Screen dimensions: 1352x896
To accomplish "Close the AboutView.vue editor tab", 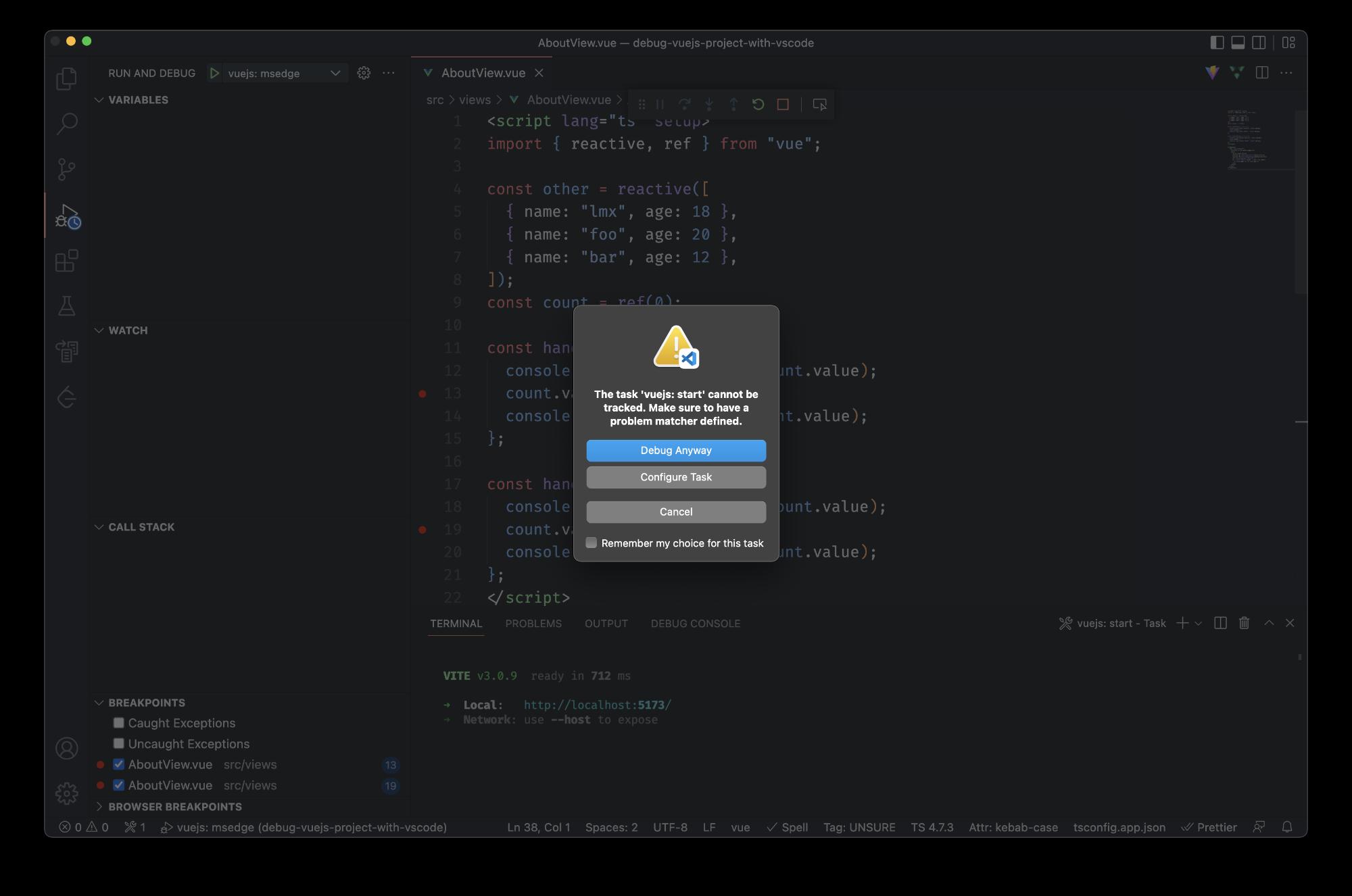I will (x=539, y=73).
